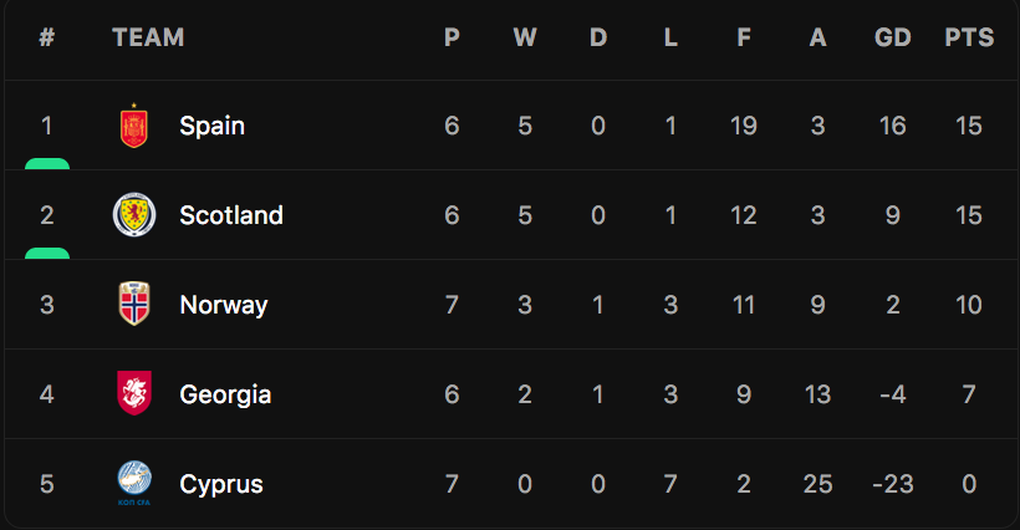Click the GD column header
Image resolution: width=1020 pixels, height=530 pixels.
point(892,37)
